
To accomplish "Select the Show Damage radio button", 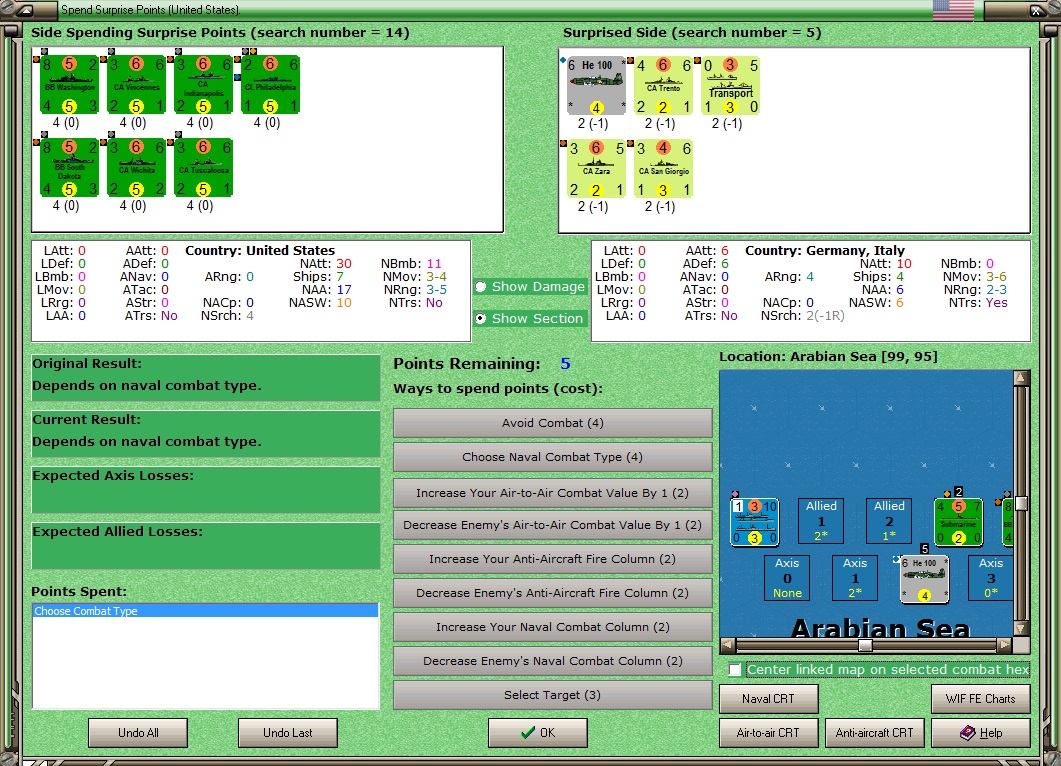I will [480, 286].
